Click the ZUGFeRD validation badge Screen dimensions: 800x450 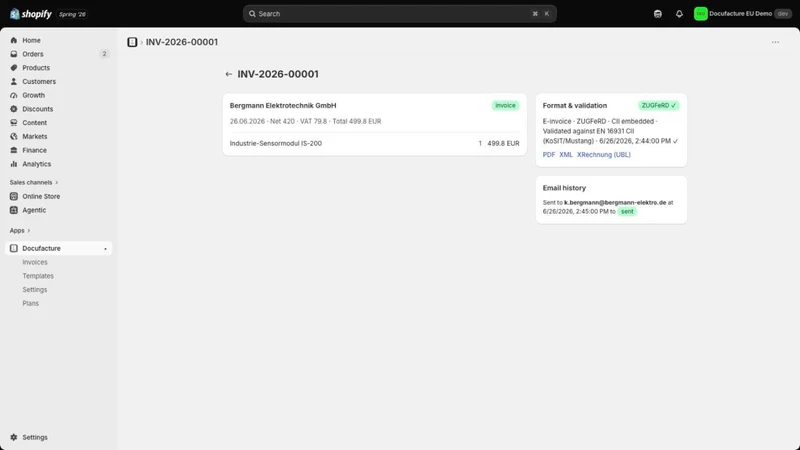(659, 106)
